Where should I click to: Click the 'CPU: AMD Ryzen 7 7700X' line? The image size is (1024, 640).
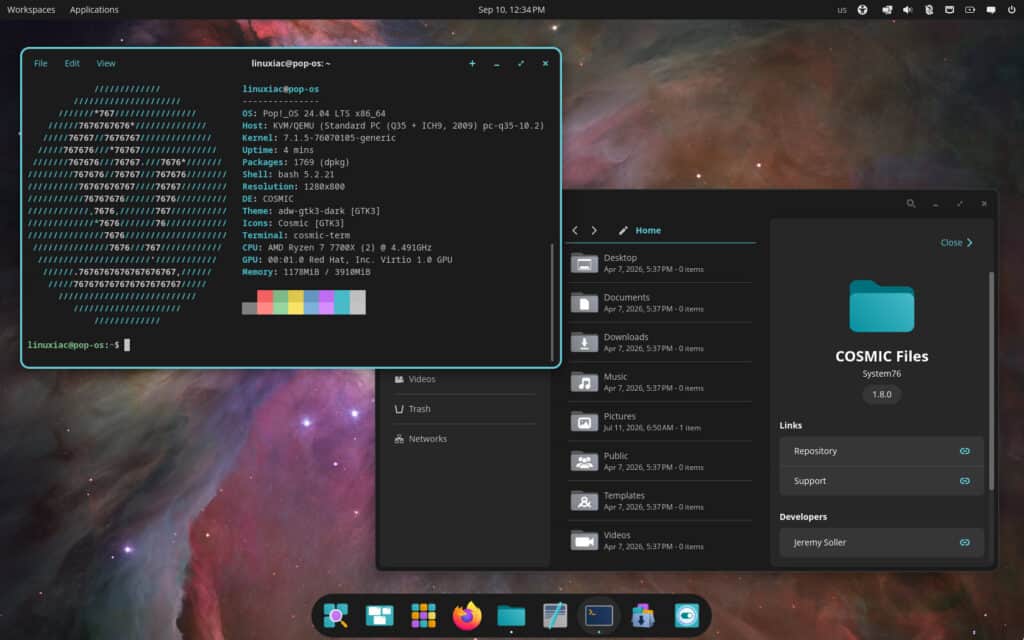[336, 248]
